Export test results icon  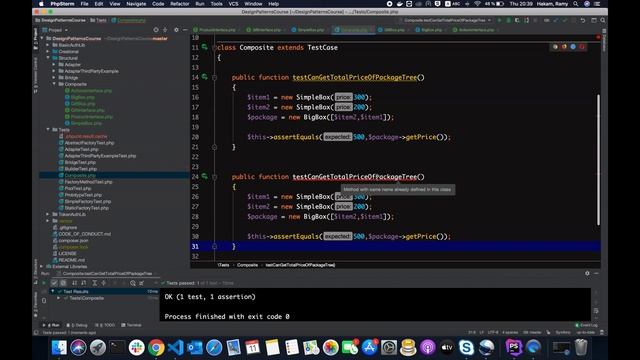pos(142,283)
